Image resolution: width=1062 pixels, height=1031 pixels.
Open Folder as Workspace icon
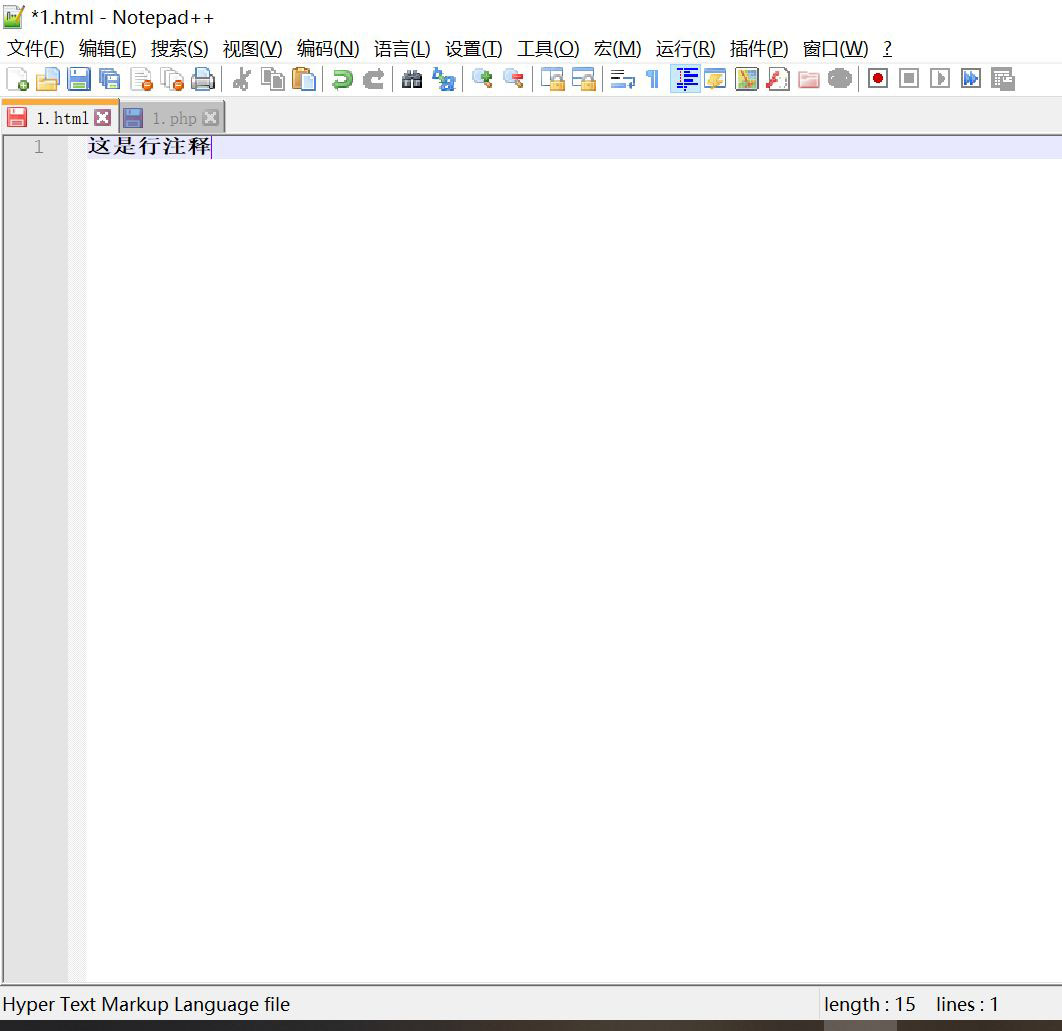[809, 79]
